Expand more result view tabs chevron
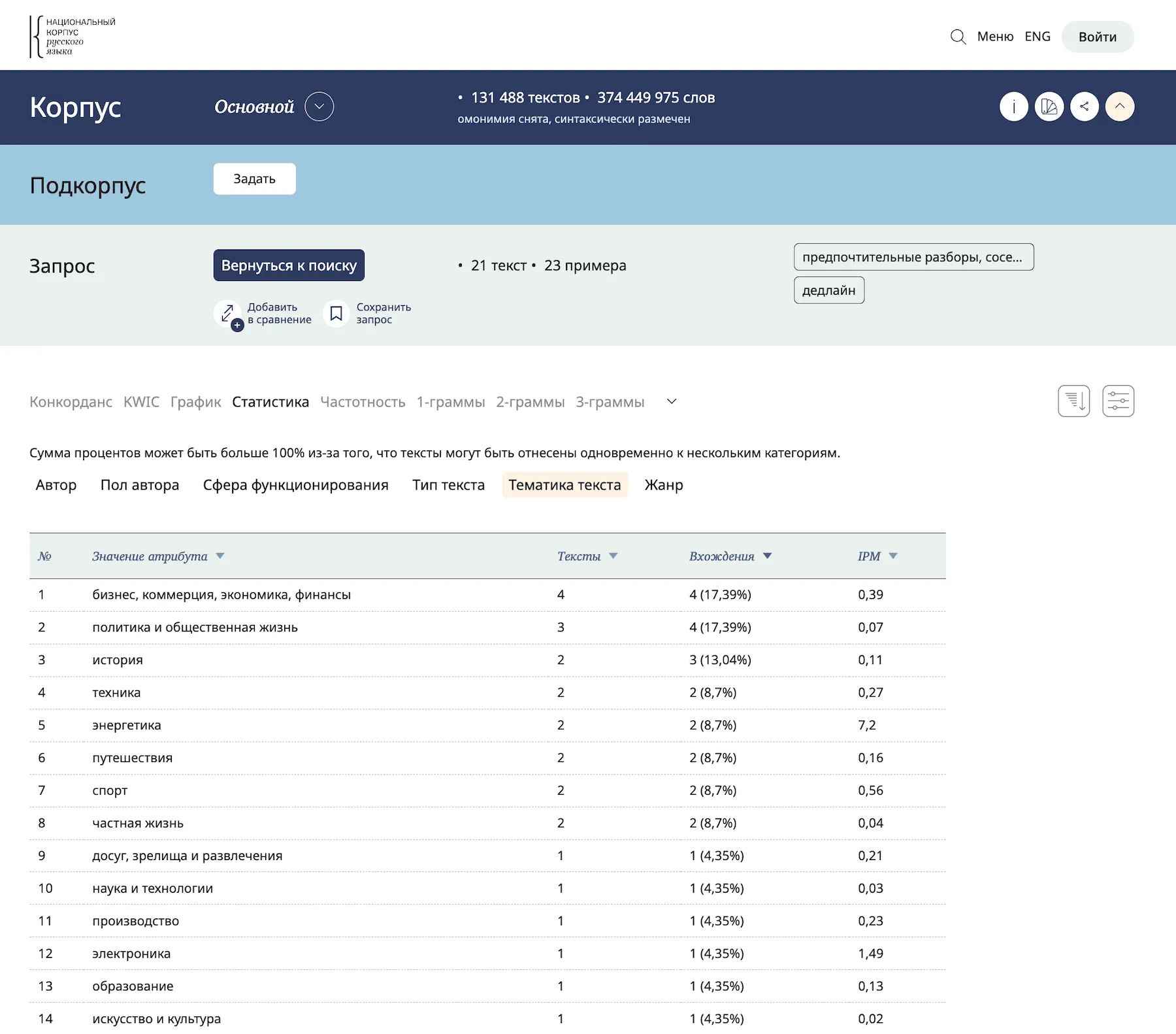The image size is (1176, 1034). 671,401
